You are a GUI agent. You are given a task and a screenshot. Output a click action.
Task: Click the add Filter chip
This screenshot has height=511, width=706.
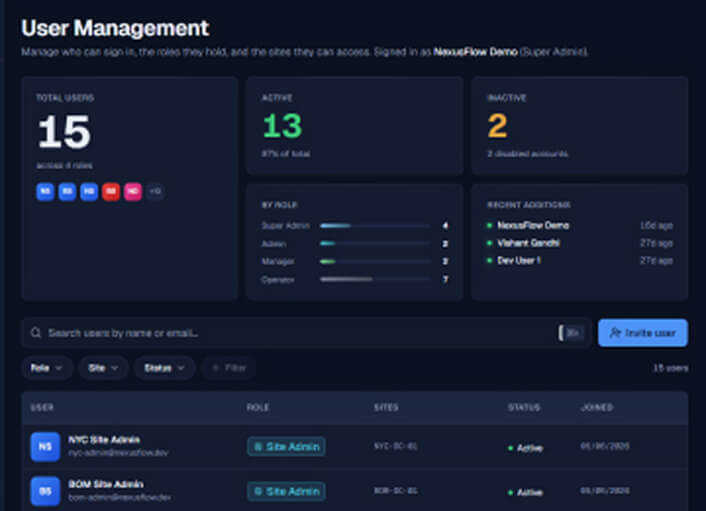(x=229, y=368)
